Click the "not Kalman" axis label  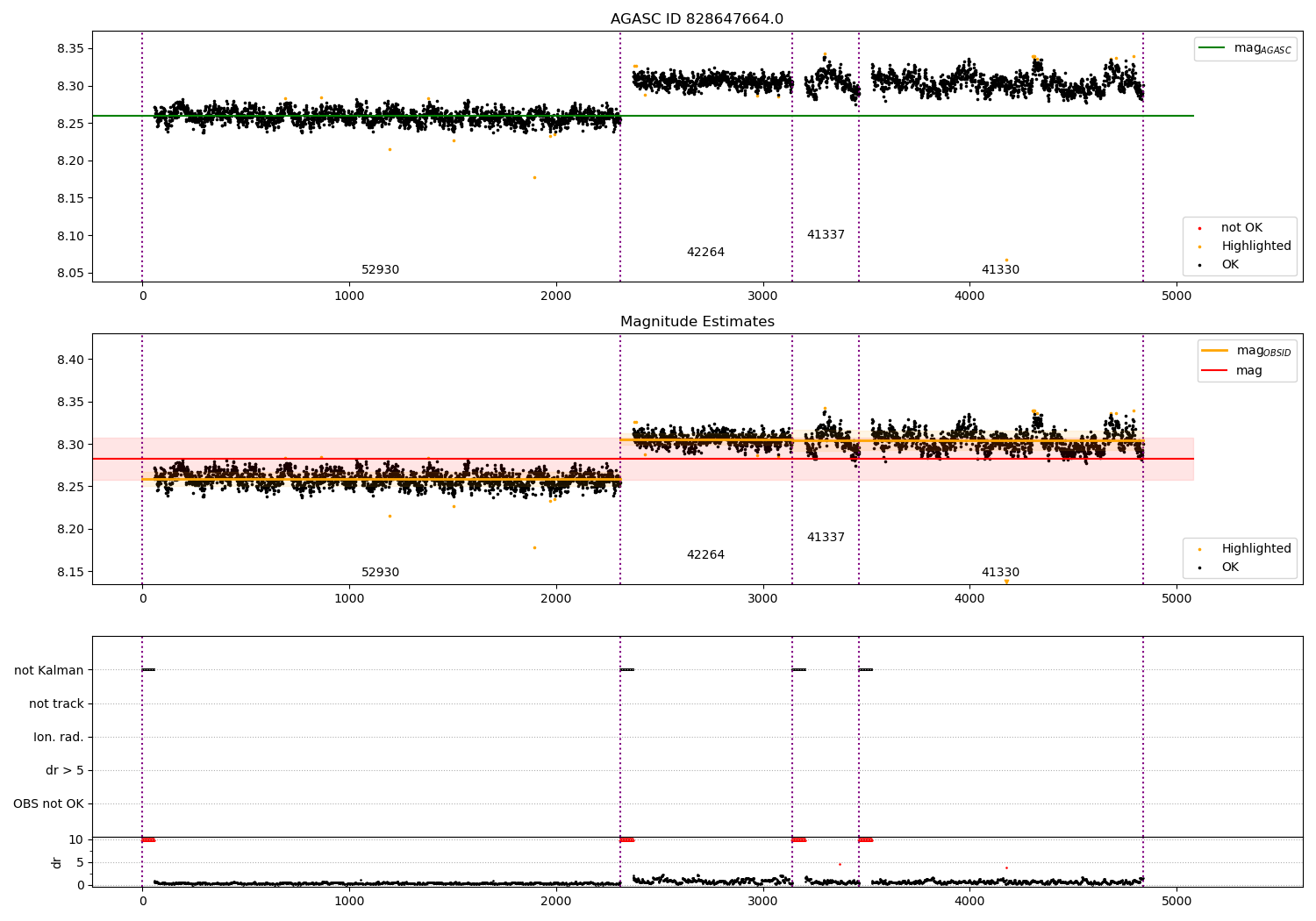pyautogui.click(x=49, y=671)
